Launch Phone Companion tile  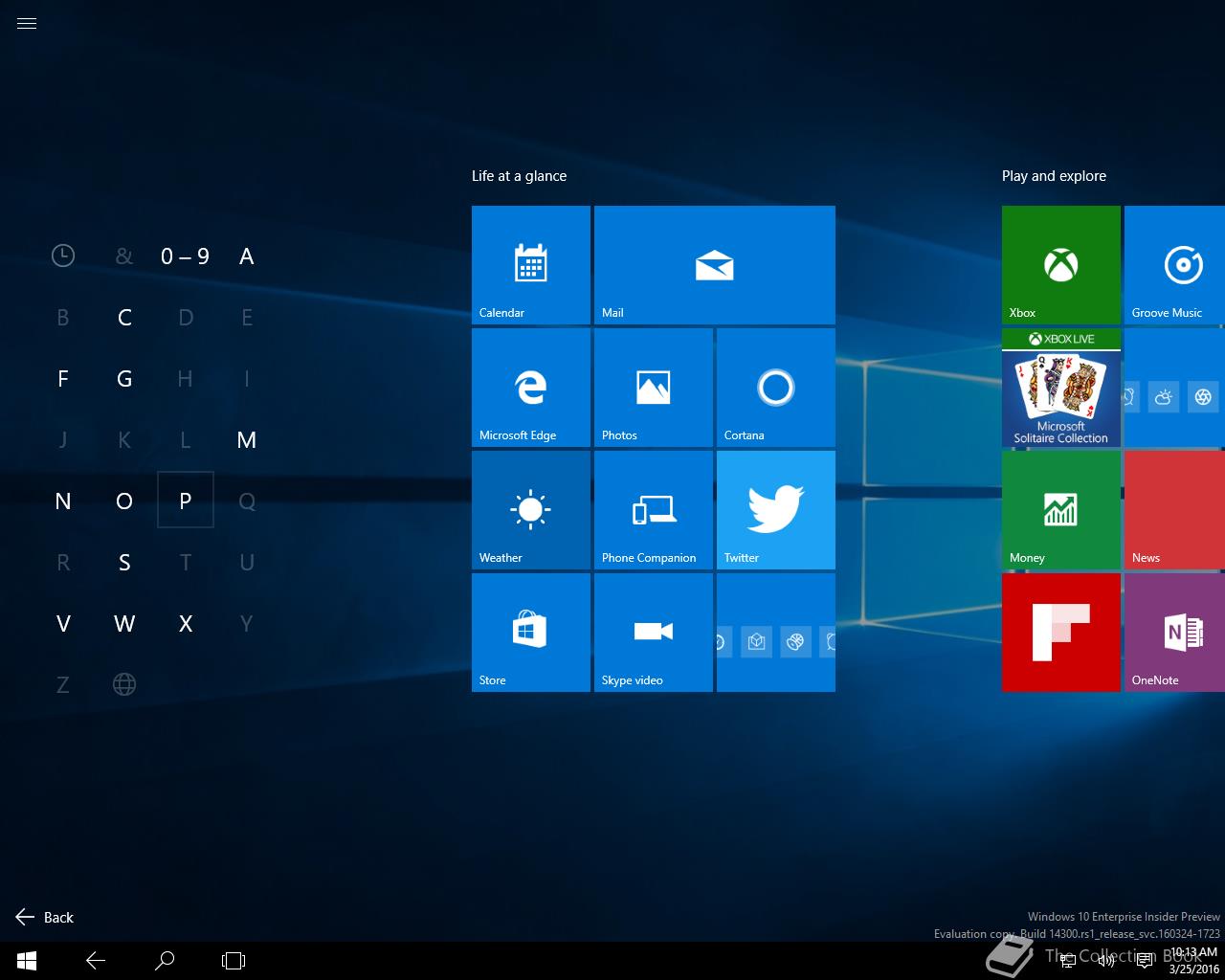point(654,510)
